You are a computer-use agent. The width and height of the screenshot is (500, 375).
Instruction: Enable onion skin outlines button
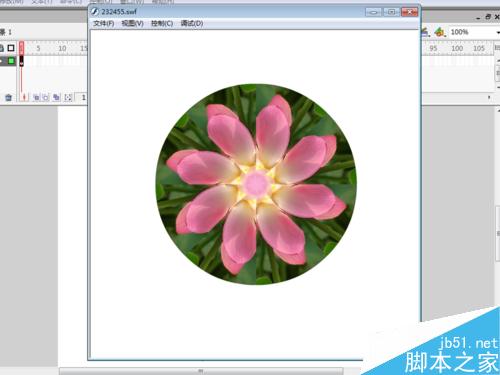click(46, 97)
